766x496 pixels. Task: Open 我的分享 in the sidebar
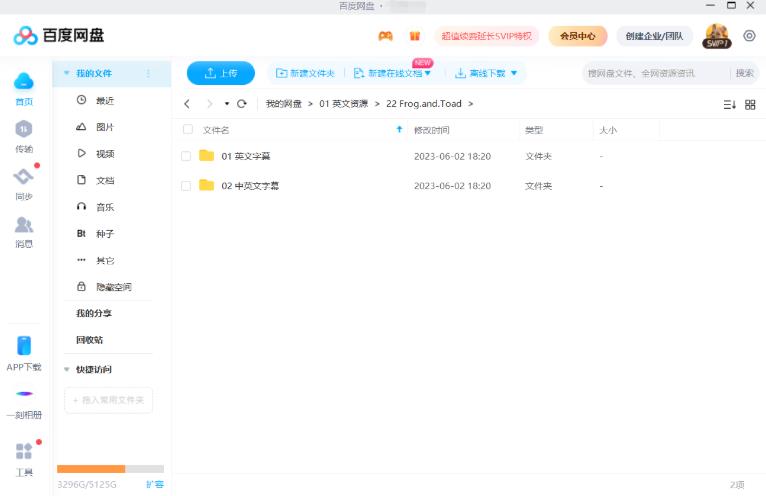tap(94, 313)
